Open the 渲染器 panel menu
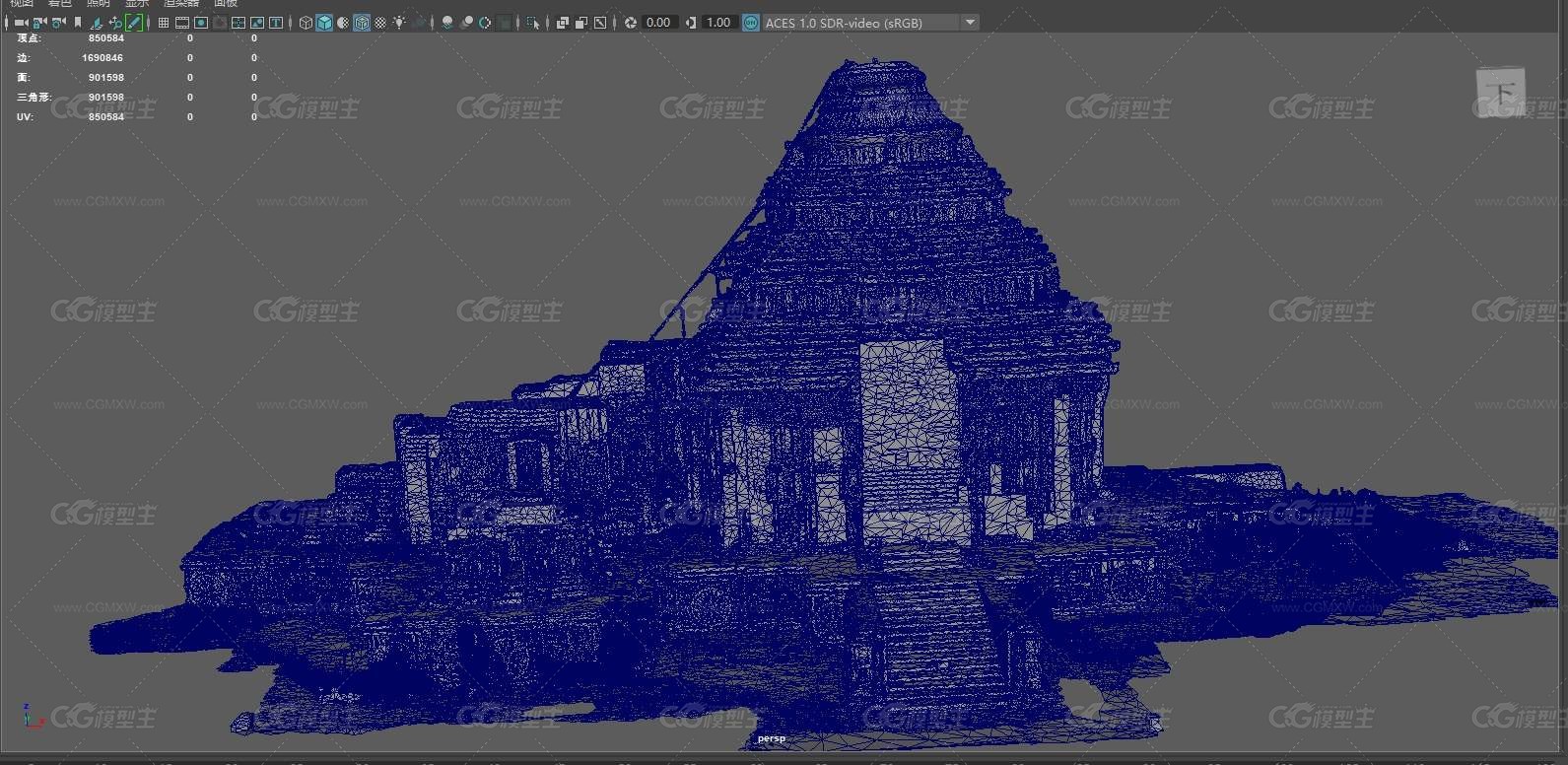1568x765 pixels. point(181,3)
